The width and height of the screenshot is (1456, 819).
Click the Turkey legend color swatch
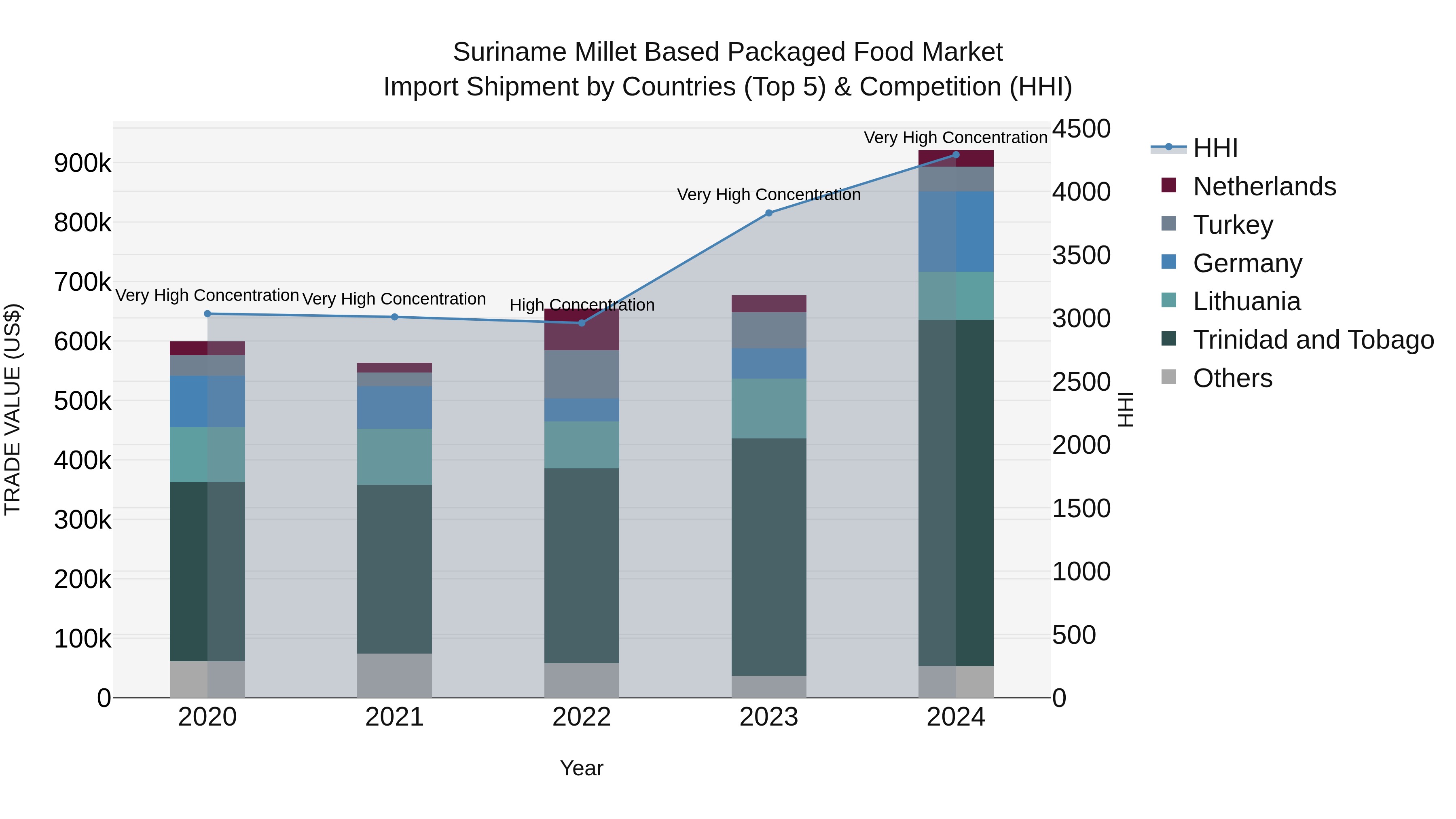pyautogui.click(x=1168, y=224)
